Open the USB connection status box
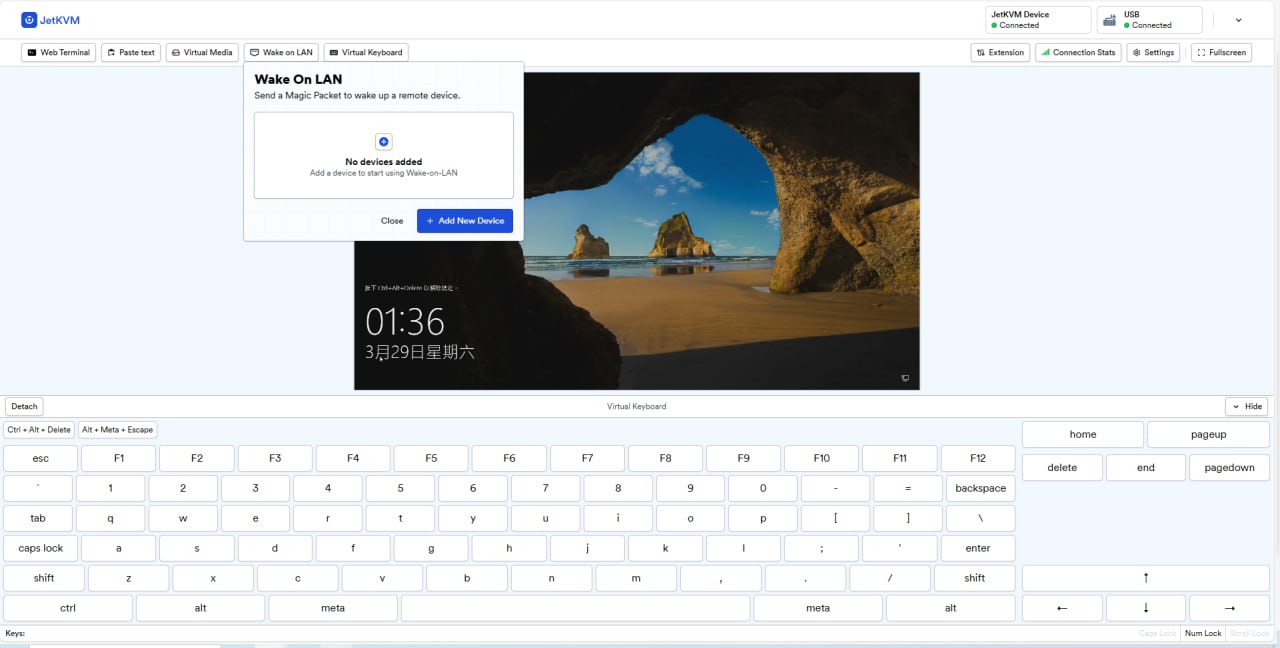Image resolution: width=1280 pixels, height=648 pixels. tap(1149, 20)
